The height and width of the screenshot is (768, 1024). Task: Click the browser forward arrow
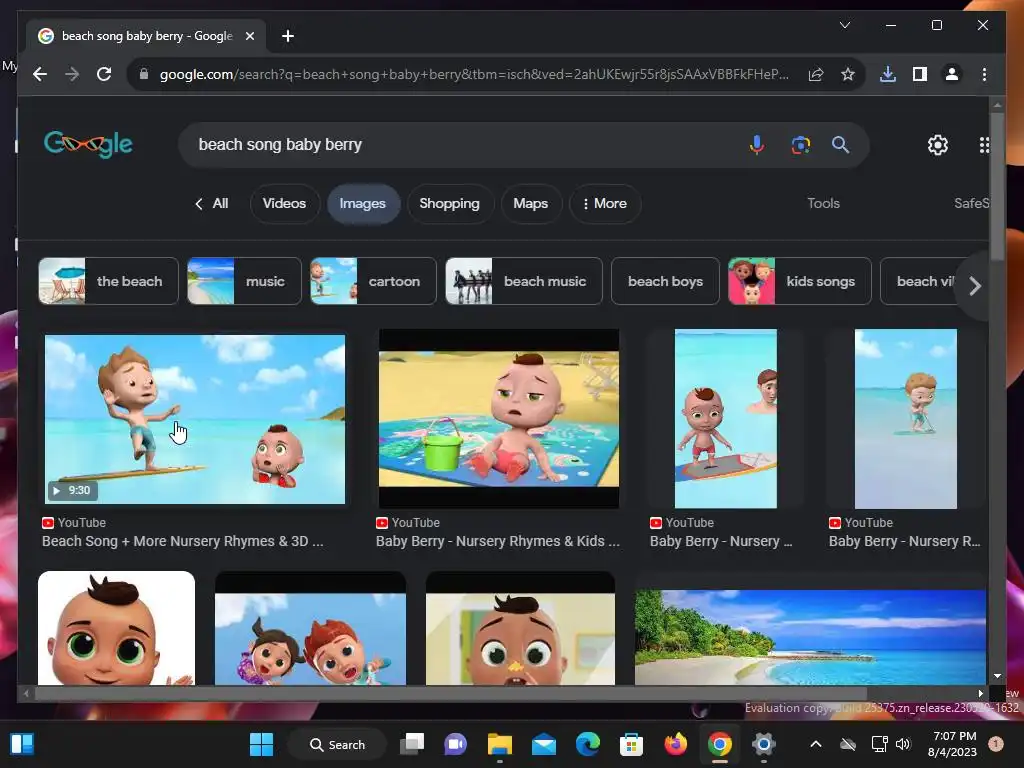click(x=72, y=74)
